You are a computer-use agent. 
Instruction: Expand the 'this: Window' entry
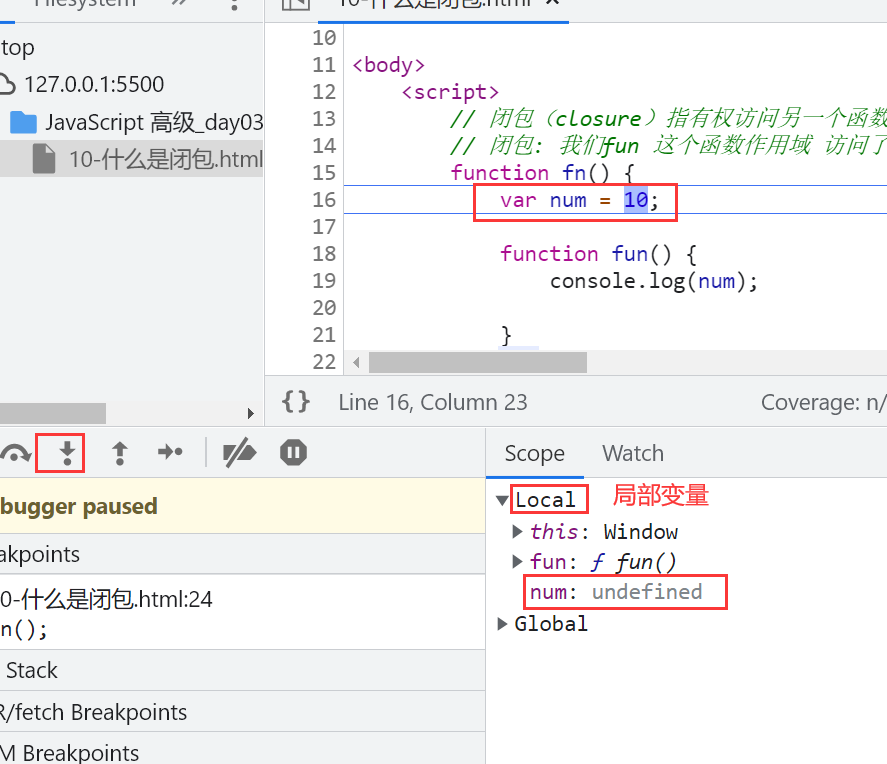click(x=517, y=532)
